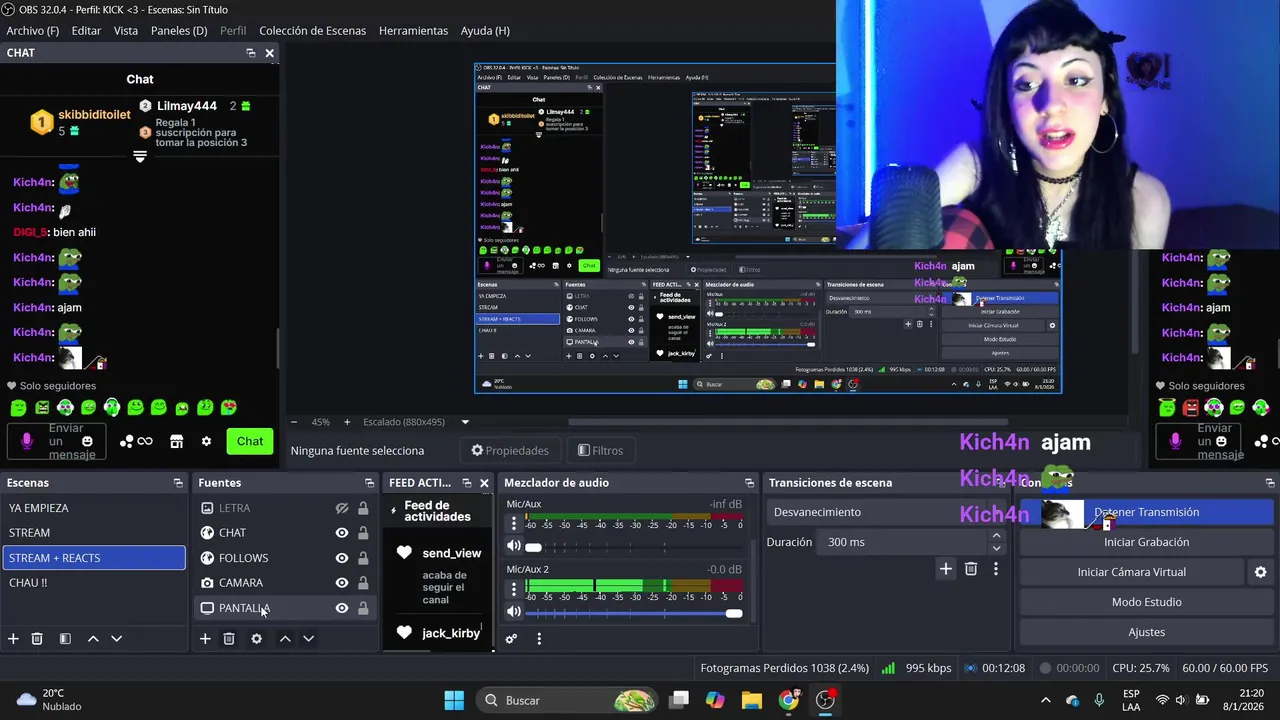Mute the Mic/Aux 2 speaker icon
This screenshot has height=720, width=1280.
pyautogui.click(x=514, y=611)
